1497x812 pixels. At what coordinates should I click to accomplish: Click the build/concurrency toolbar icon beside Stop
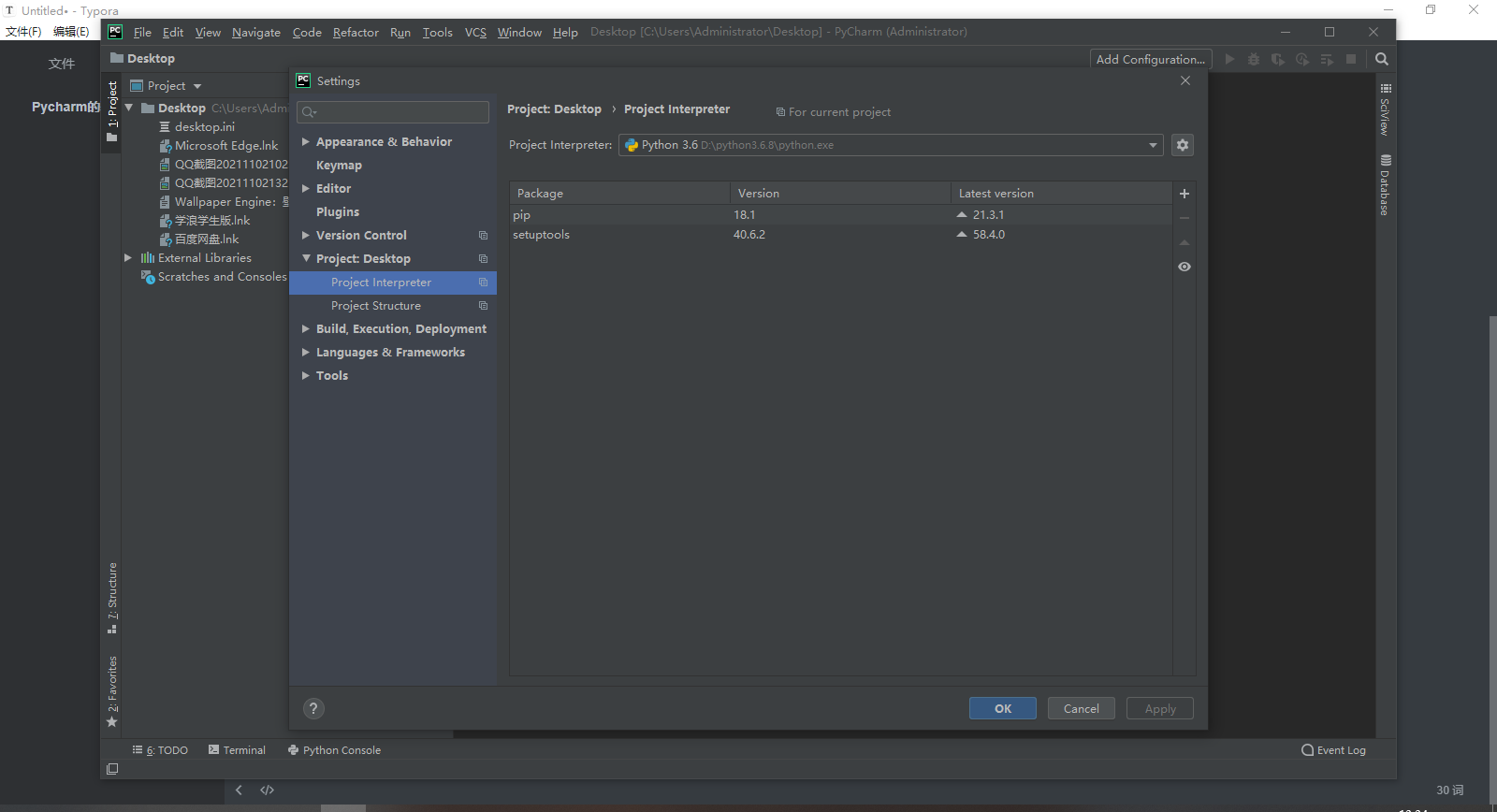point(1327,59)
